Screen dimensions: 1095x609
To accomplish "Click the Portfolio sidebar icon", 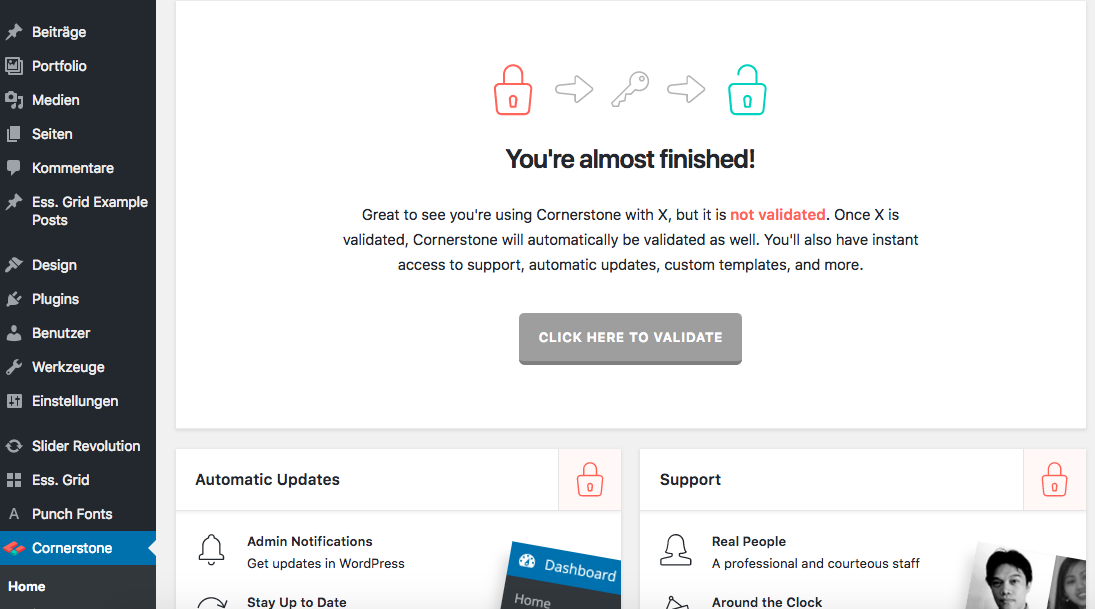I will pyautogui.click(x=14, y=66).
